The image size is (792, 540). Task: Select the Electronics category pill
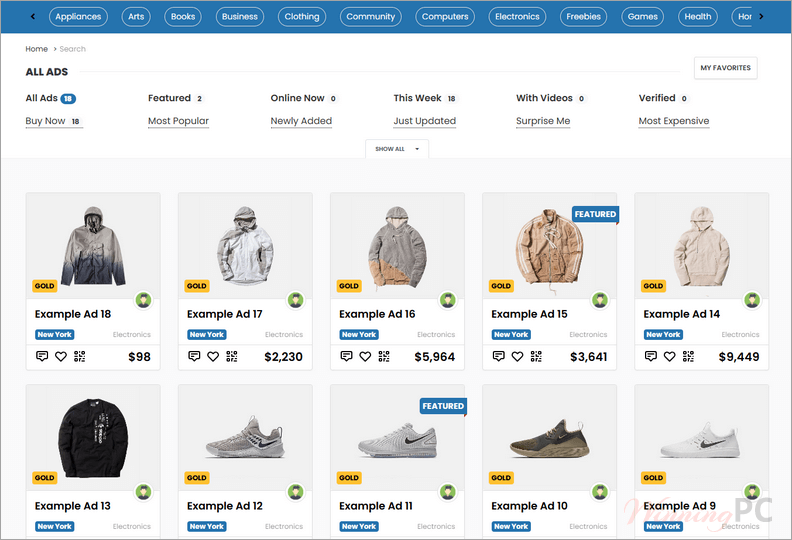click(x=517, y=17)
